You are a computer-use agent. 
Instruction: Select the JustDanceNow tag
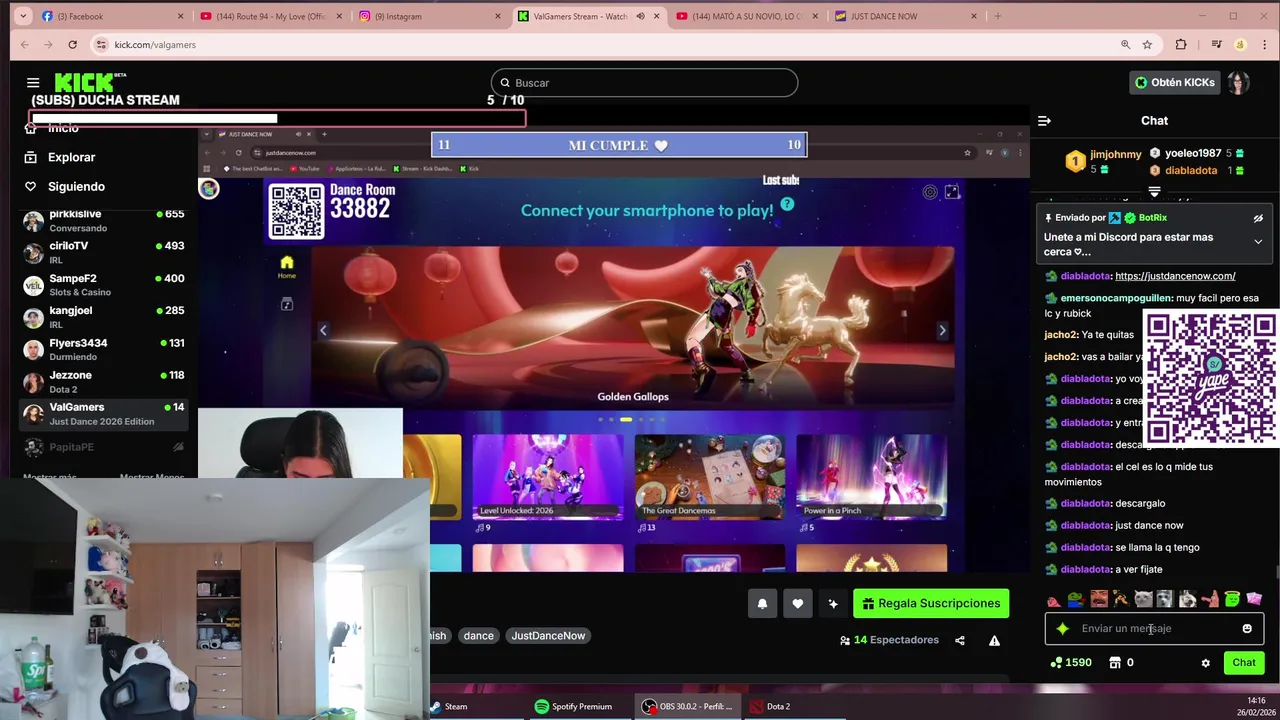(x=548, y=636)
